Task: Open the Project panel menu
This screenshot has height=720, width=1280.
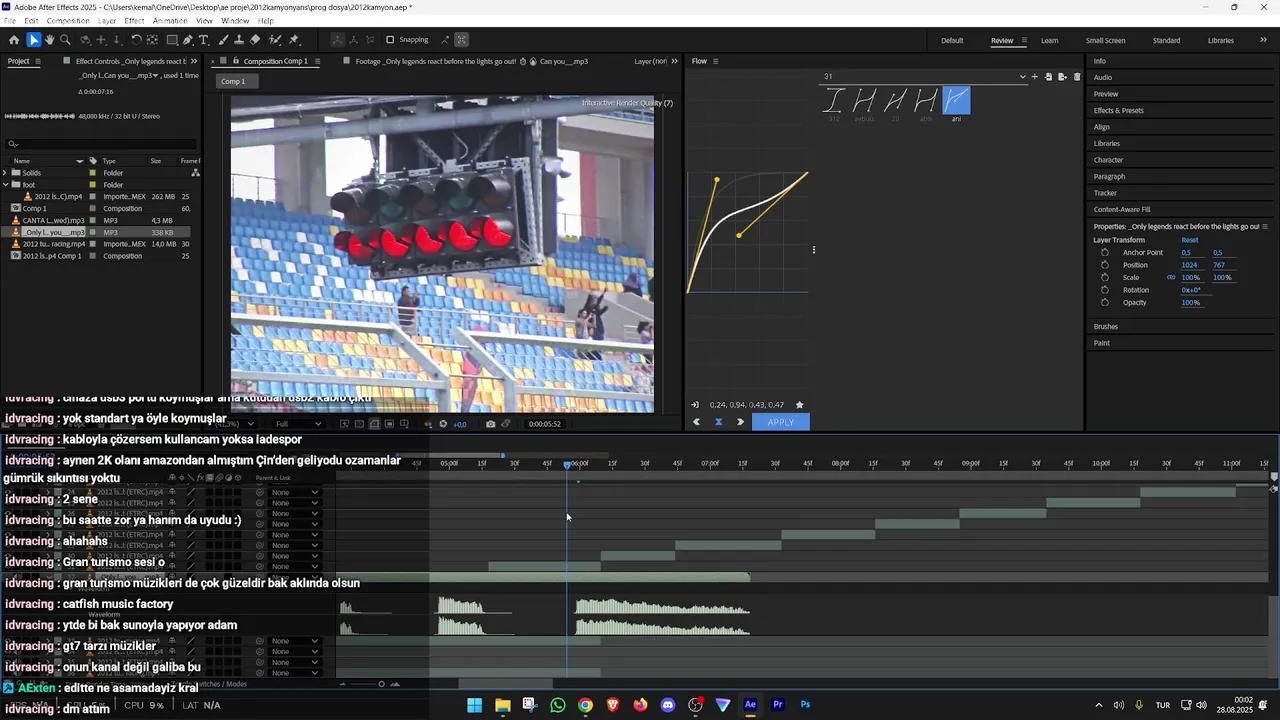Action: [x=38, y=61]
